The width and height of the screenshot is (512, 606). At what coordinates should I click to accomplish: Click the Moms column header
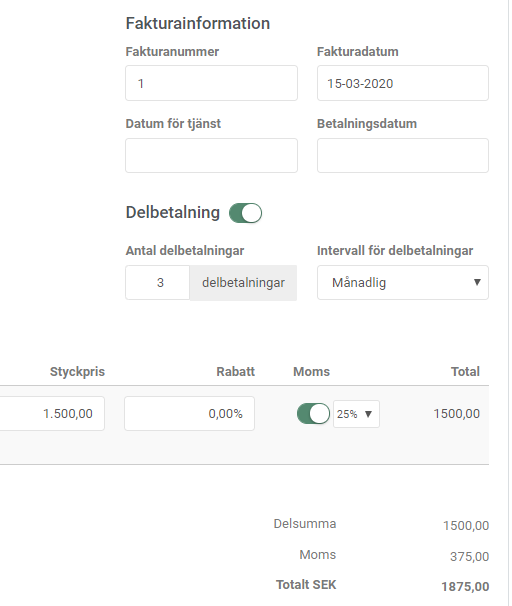tap(311, 371)
